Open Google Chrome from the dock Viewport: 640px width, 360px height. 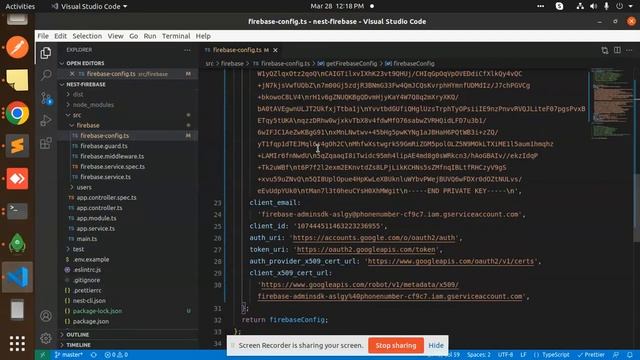pyautogui.click(x=17, y=113)
